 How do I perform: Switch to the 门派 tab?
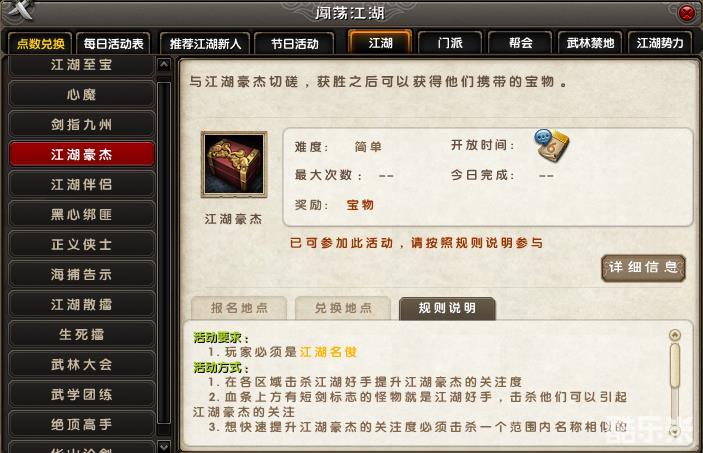(450, 43)
